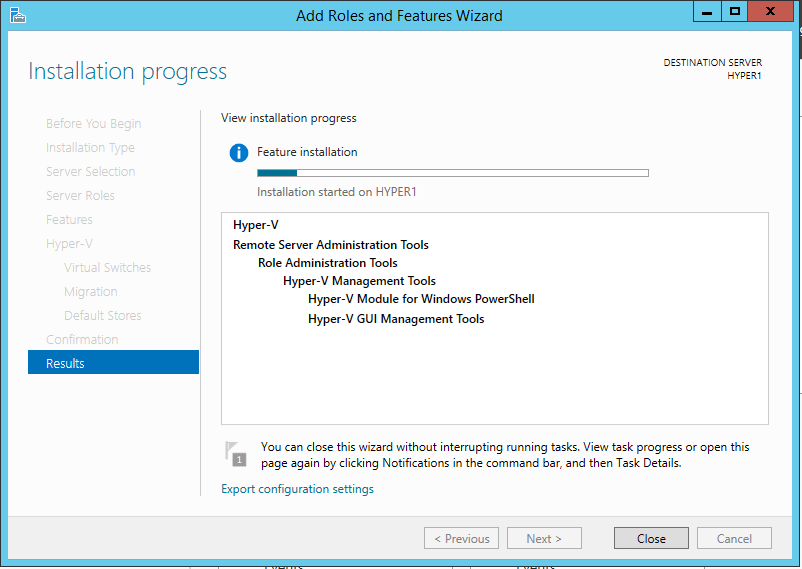Minimize the wizard window
Viewport: 802px width, 569px height.
click(x=707, y=11)
